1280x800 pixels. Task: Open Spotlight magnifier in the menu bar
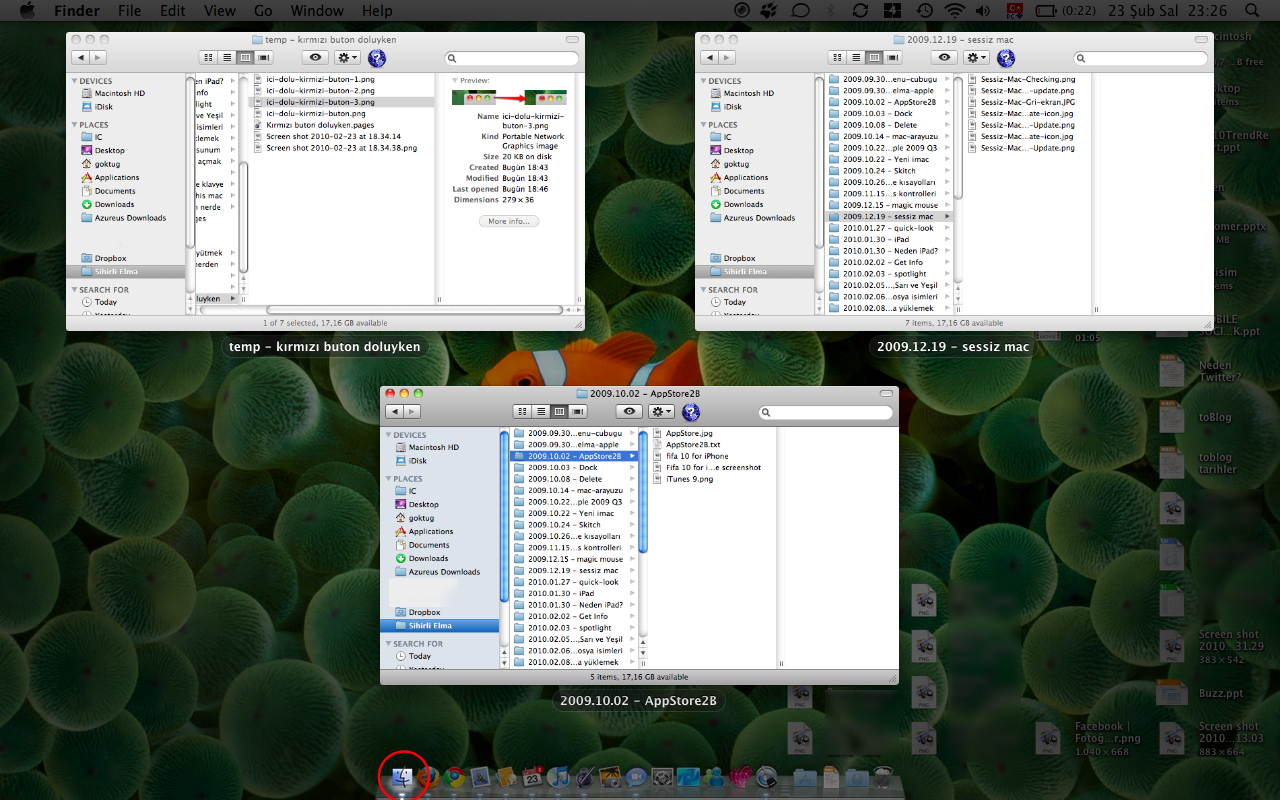click(x=1251, y=11)
